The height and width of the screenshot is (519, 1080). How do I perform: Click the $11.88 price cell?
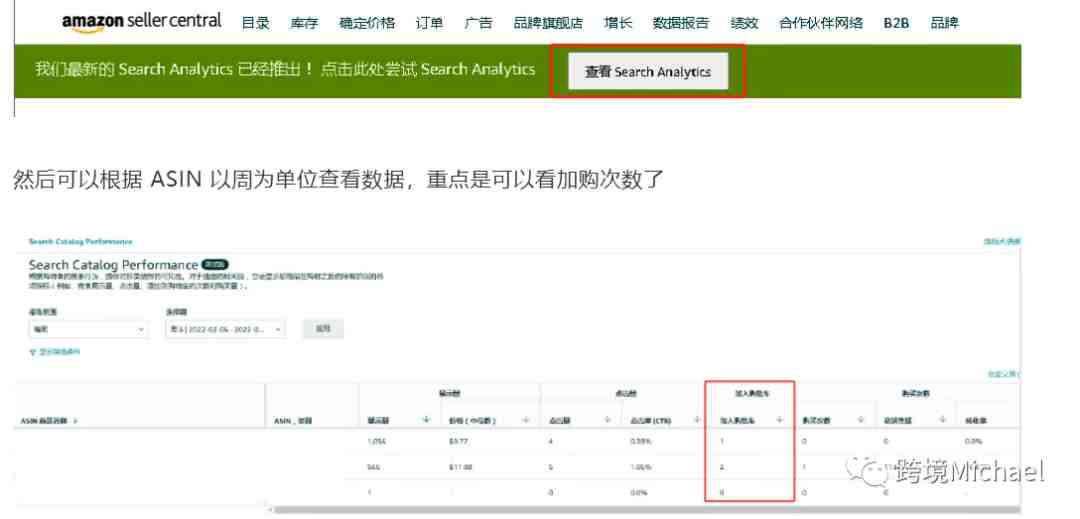(x=460, y=467)
